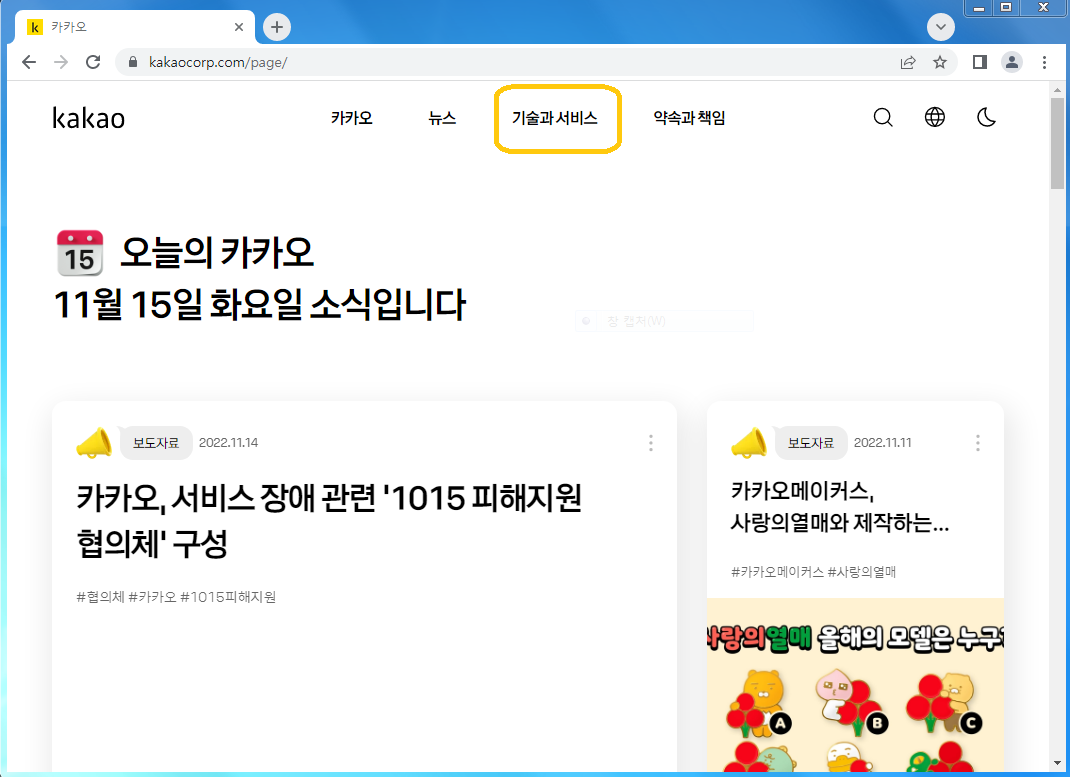Image resolution: width=1070 pixels, height=777 pixels.
Task: Open the 기술과 서비스 menu item
Action: click(555, 118)
